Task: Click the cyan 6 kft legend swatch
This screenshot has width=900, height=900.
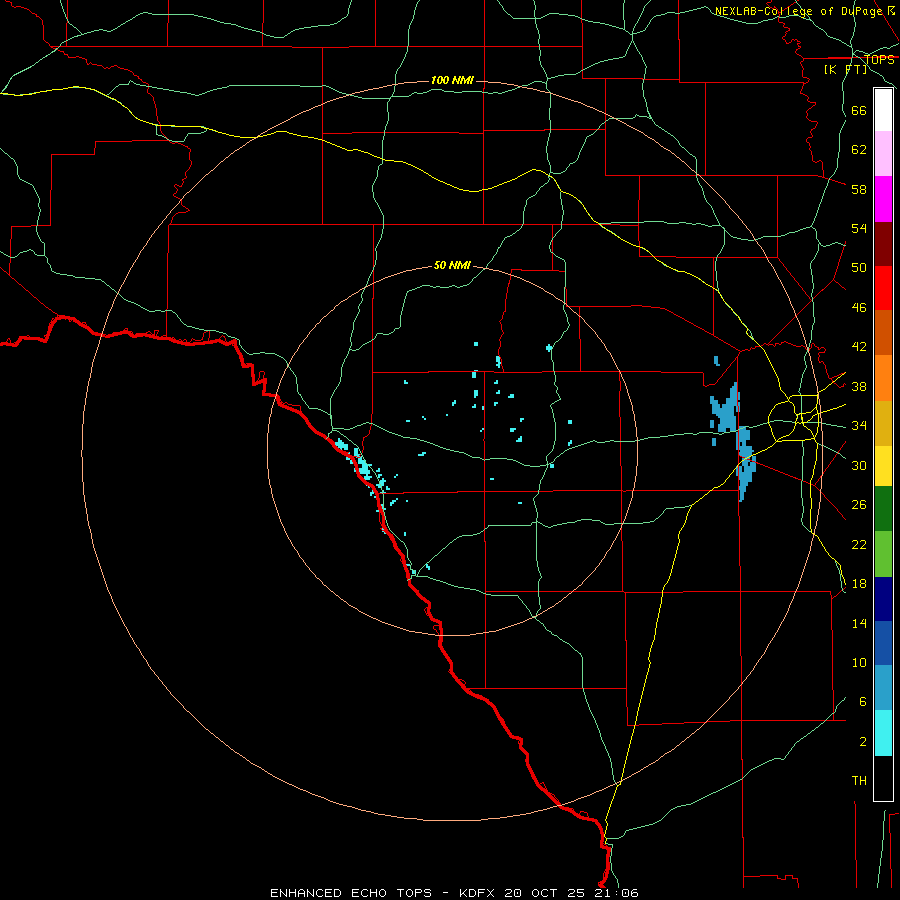Action: pos(883,733)
